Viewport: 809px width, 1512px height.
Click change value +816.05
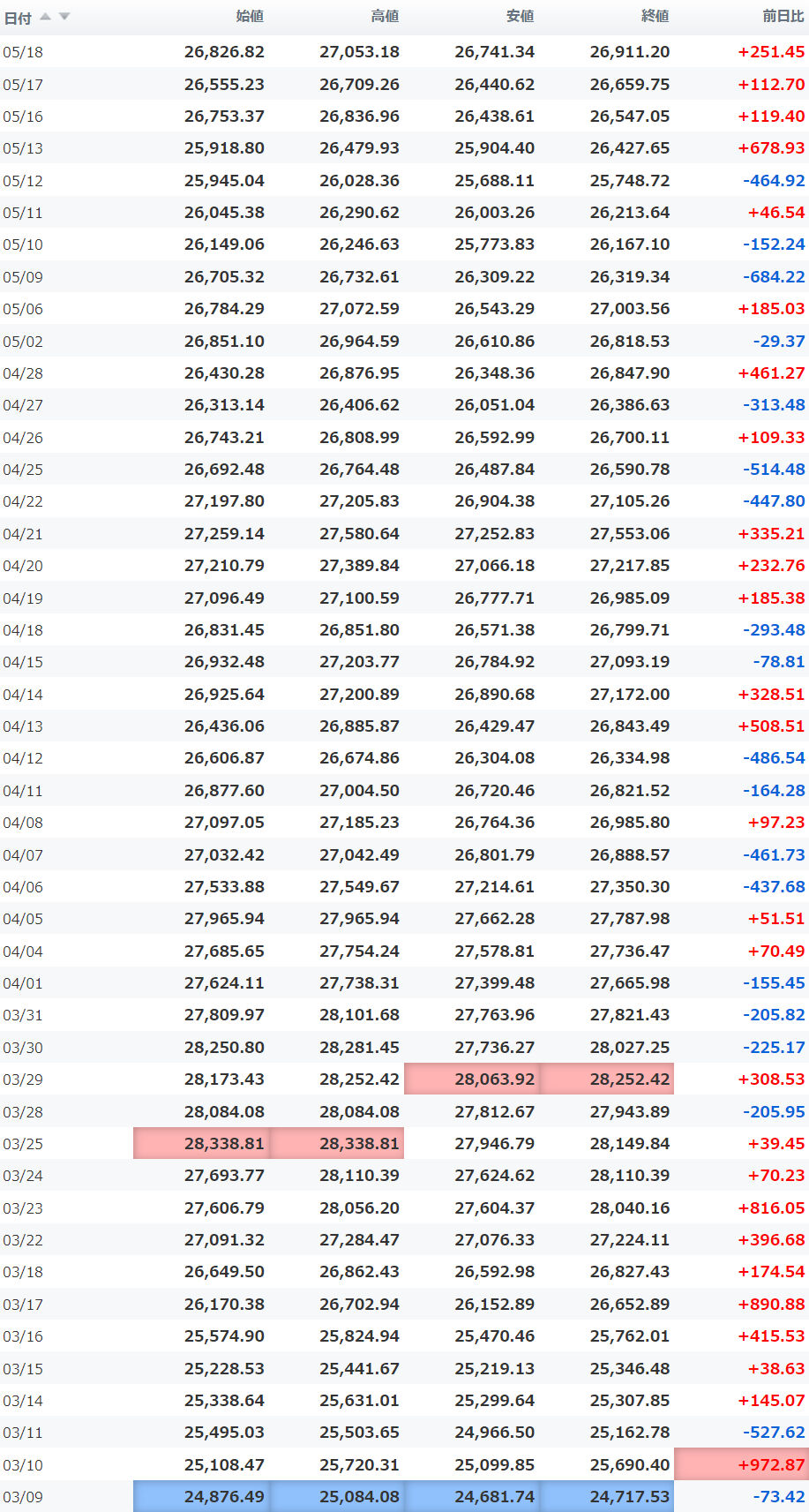point(771,1208)
